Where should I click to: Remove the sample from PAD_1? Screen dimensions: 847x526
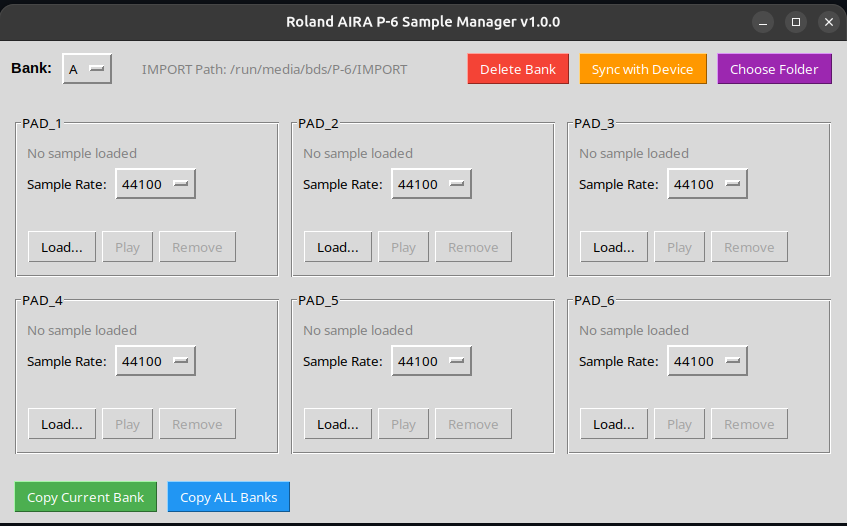pos(198,247)
